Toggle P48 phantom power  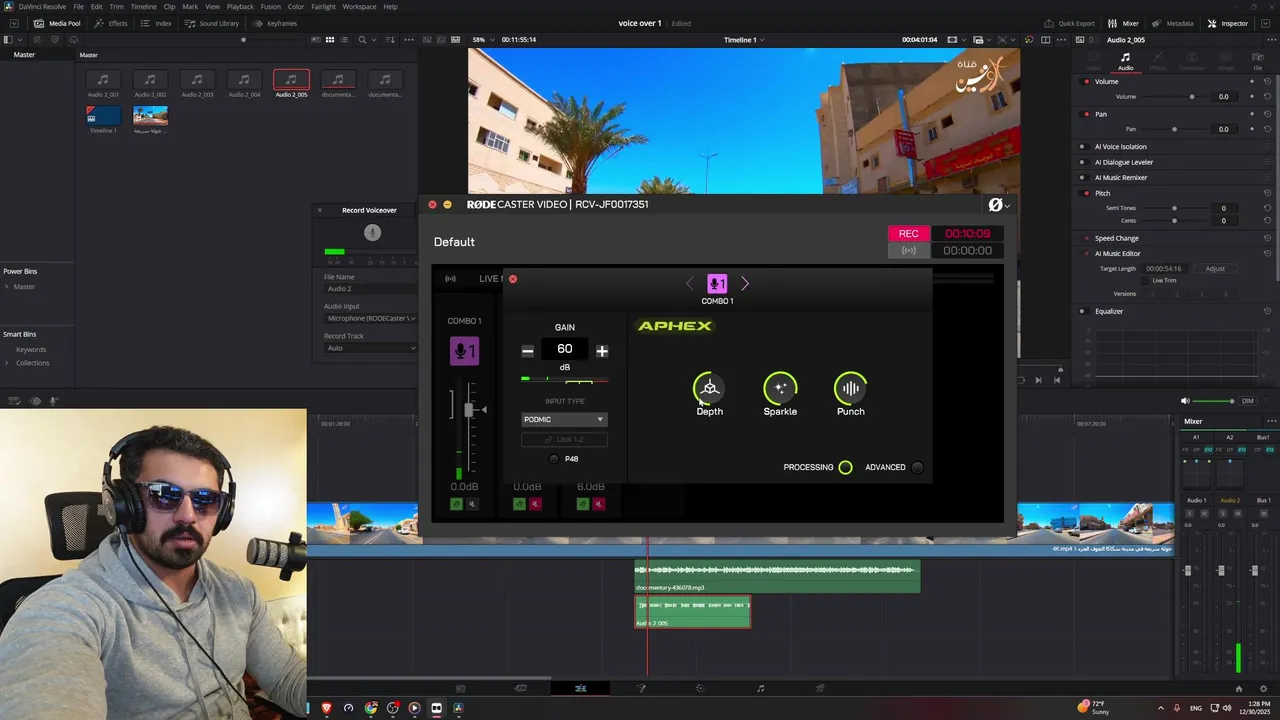click(554, 459)
